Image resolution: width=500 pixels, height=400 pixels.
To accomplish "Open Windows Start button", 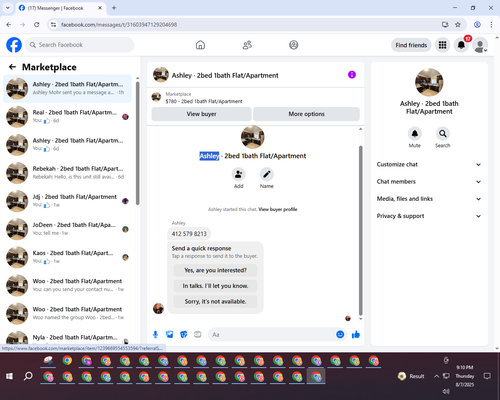I will tap(9, 376).
